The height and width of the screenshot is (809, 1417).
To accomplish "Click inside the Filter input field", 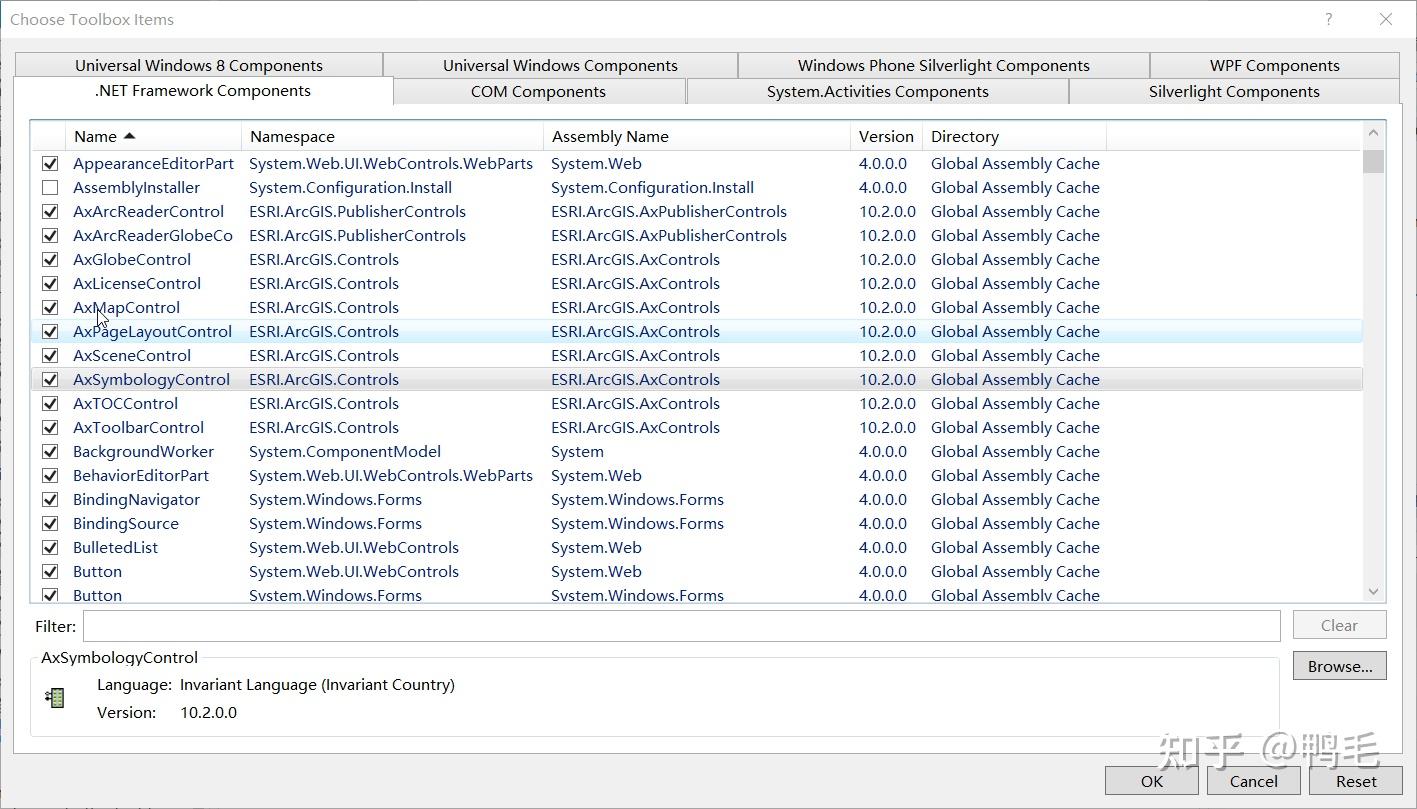I will [x=680, y=625].
